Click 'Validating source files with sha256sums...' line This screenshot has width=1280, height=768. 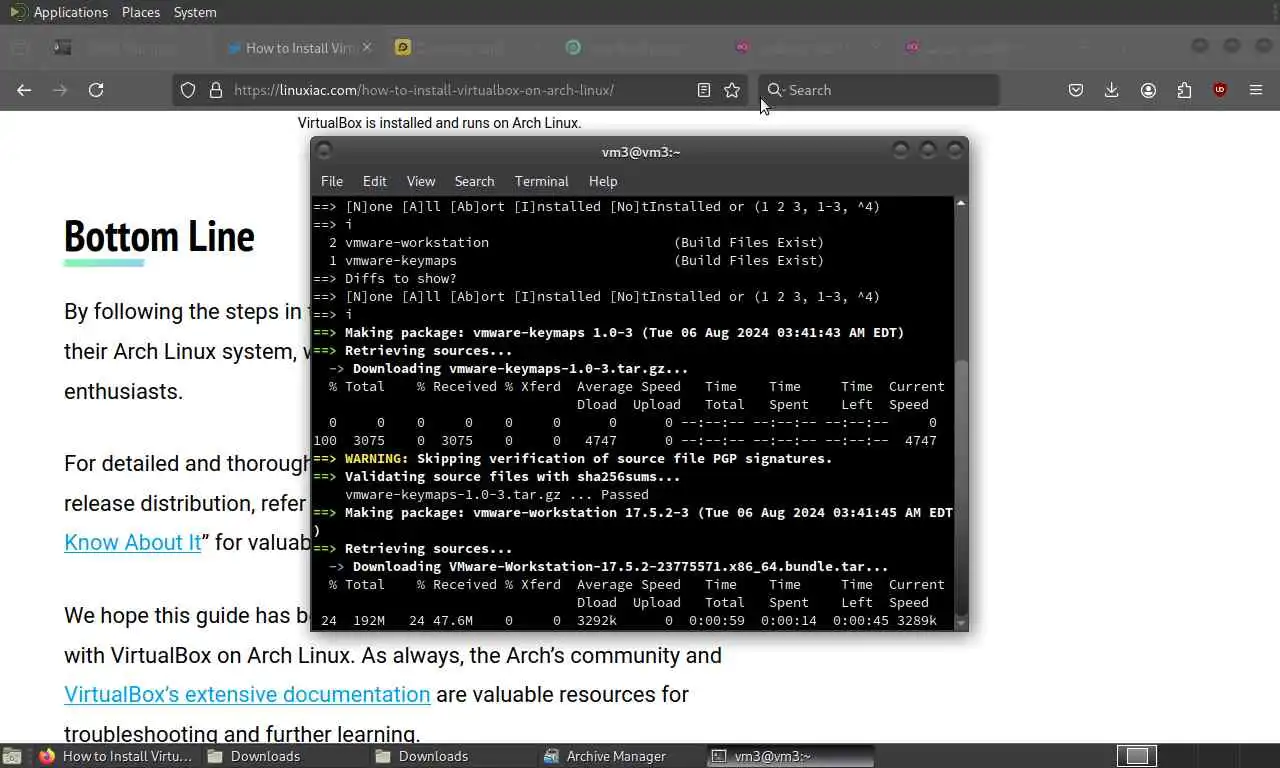click(497, 476)
